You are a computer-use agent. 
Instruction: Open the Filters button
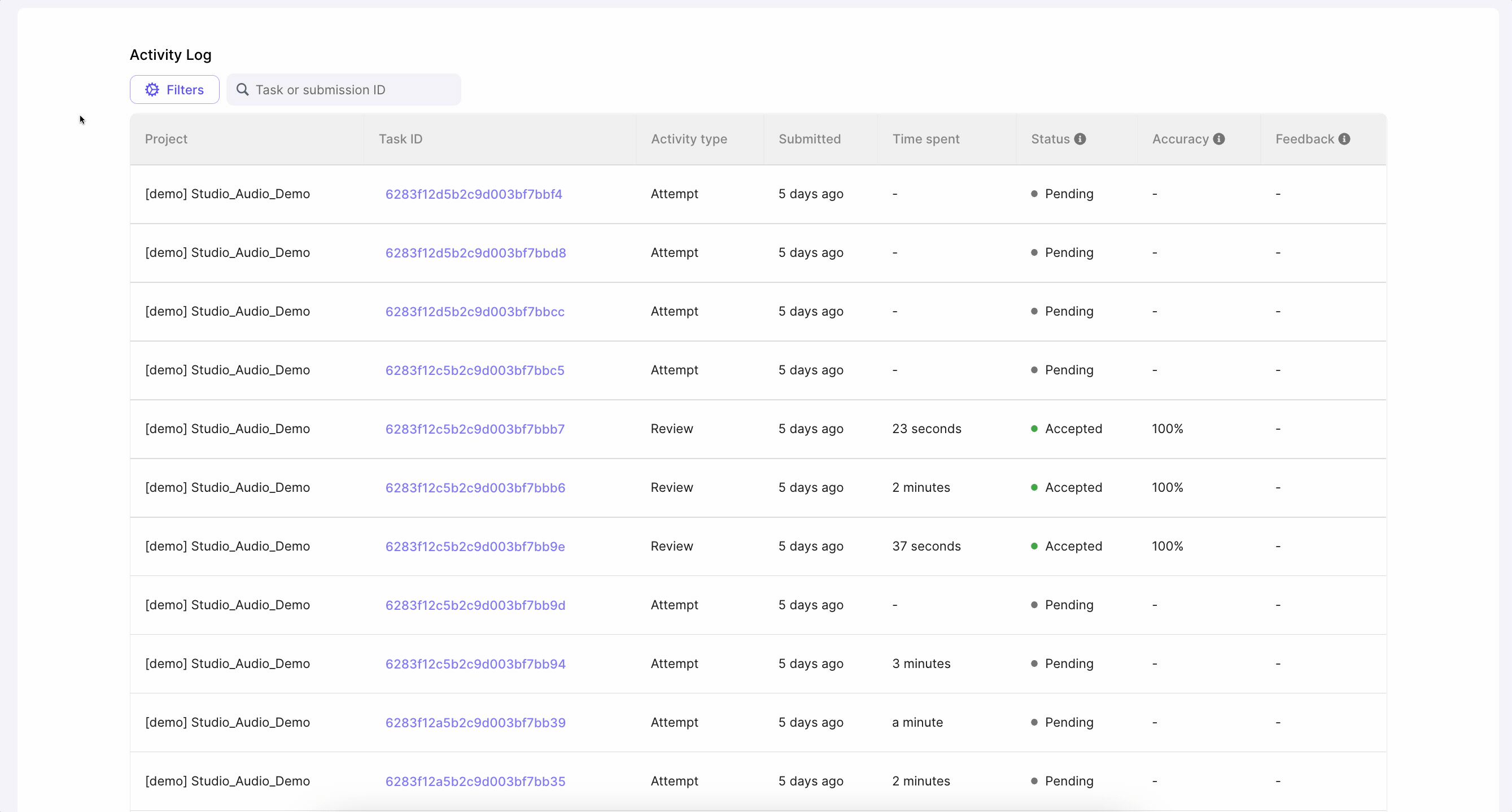coord(174,90)
